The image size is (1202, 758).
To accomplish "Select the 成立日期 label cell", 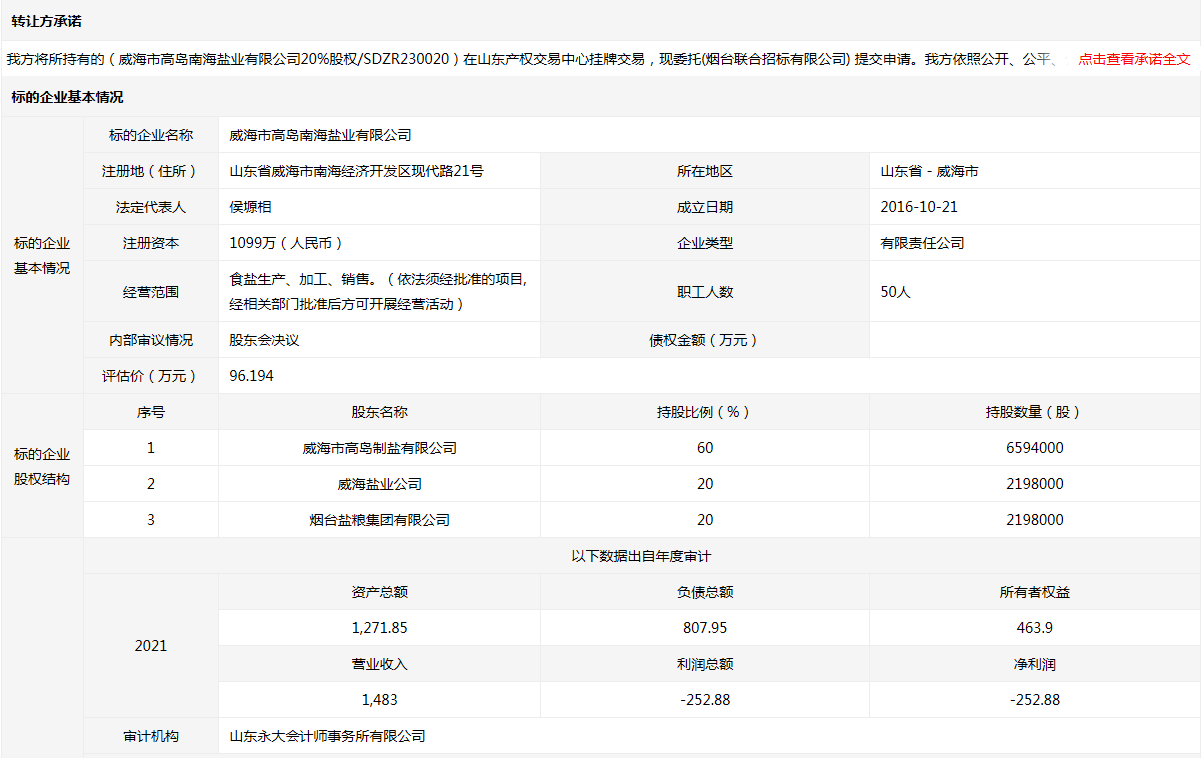I will click(705, 207).
